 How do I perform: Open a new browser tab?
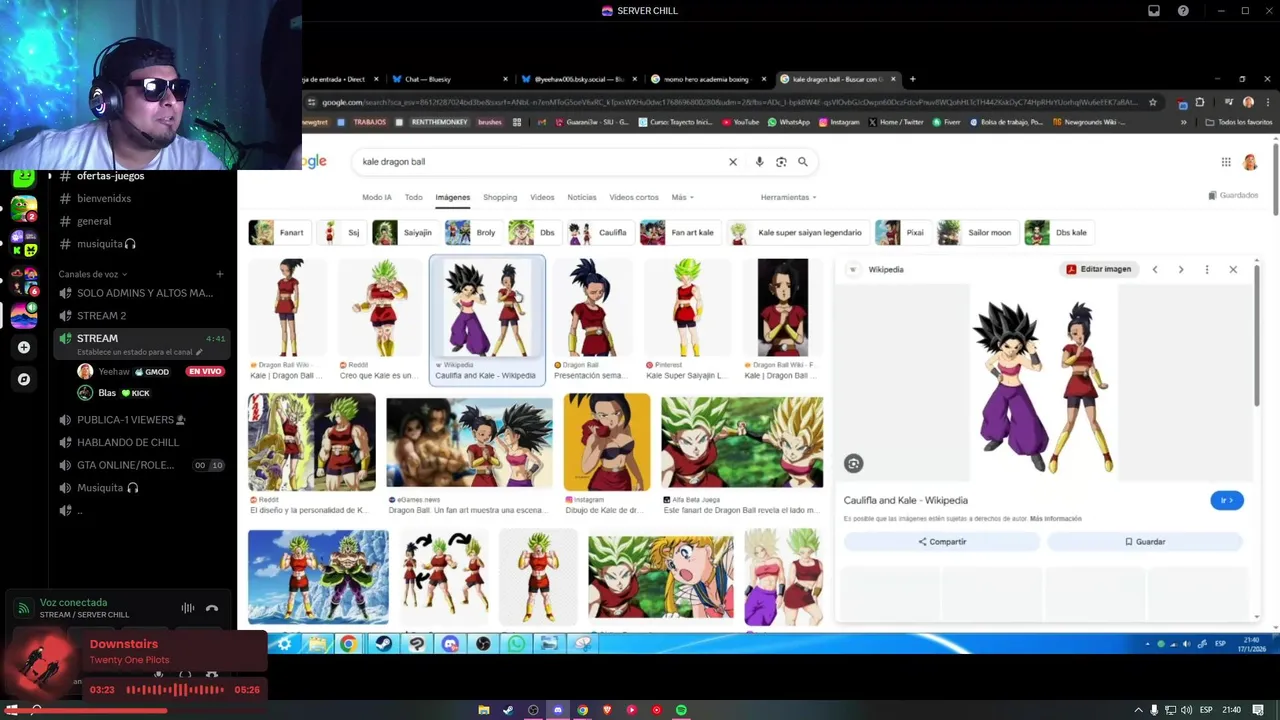pyautogui.click(x=912, y=79)
